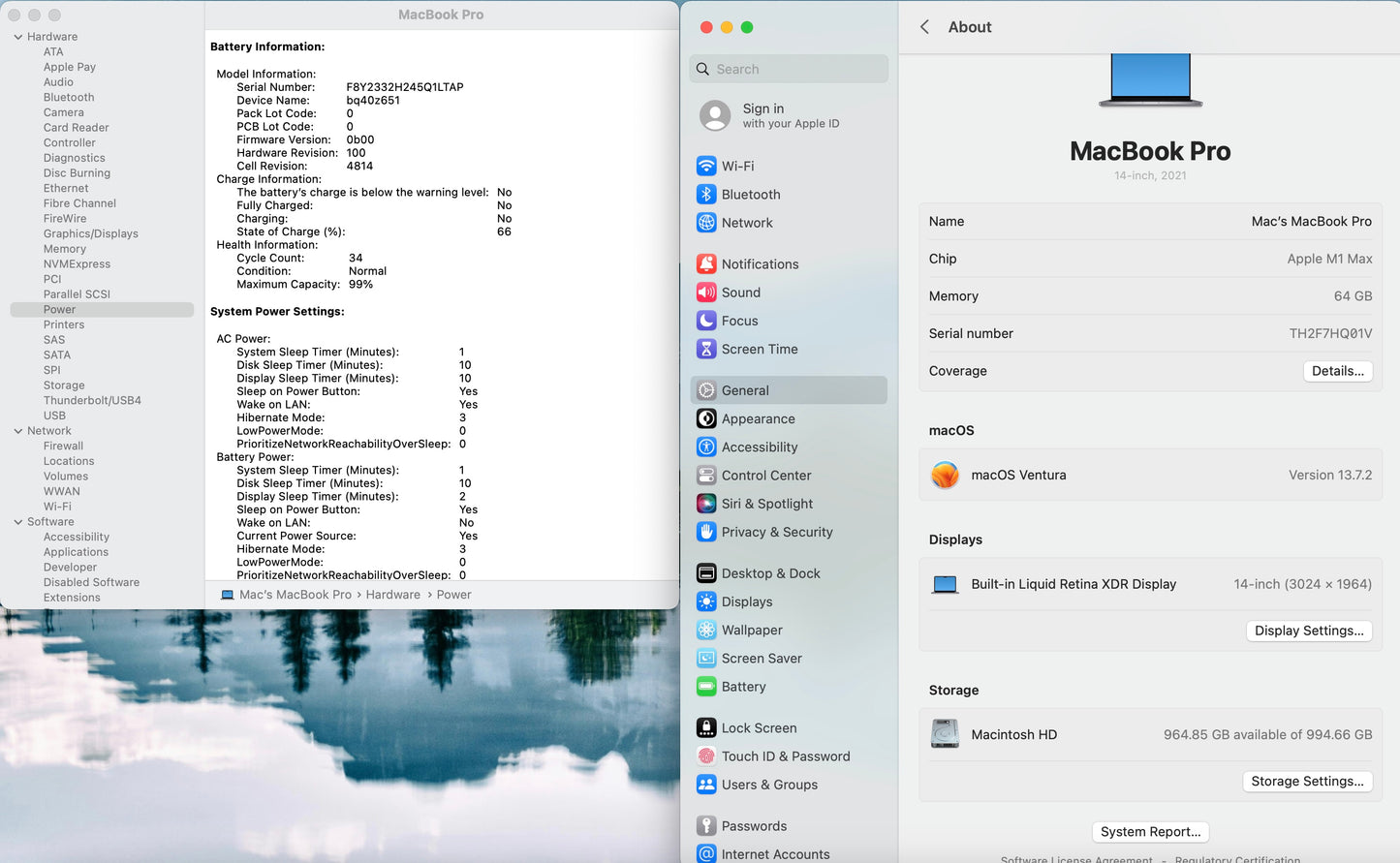
Task: Go back using the chevron beside About
Action: click(924, 27)
